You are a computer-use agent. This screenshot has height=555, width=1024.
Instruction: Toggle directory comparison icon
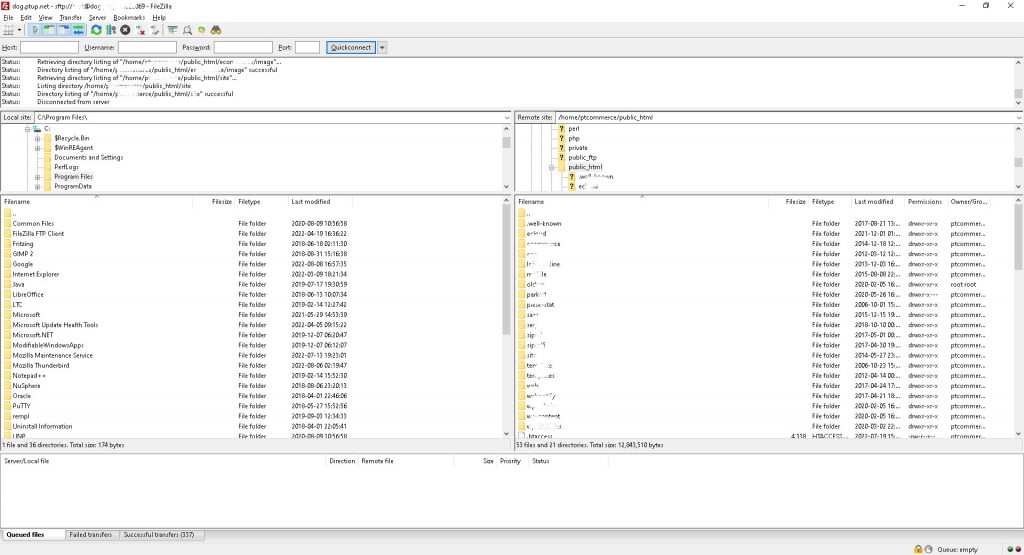pos(187,30)
